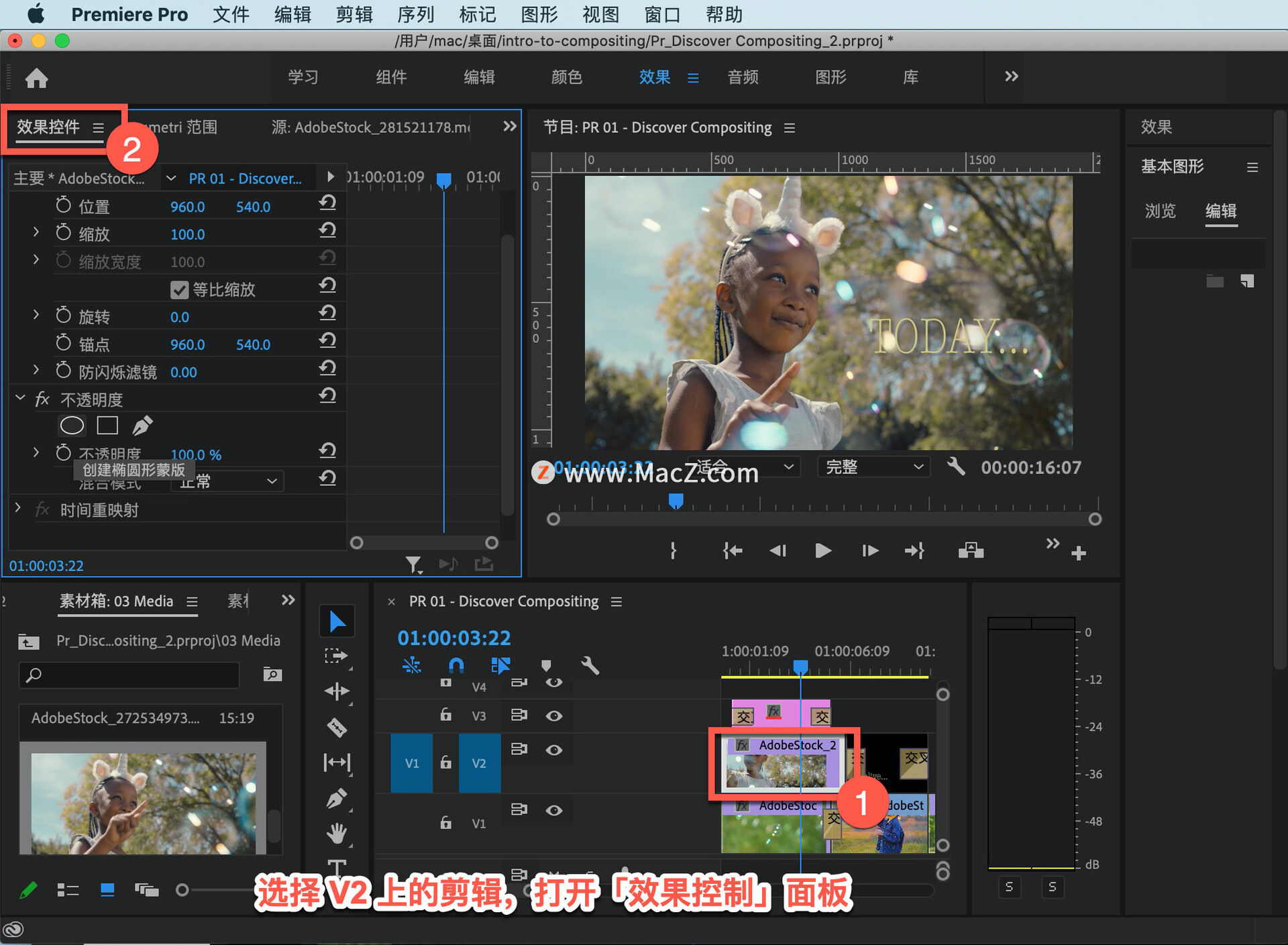The width and height of the screenshot is (1288, 945).
Task: Toggle nest sequence insert option
Action: [411, 665]
